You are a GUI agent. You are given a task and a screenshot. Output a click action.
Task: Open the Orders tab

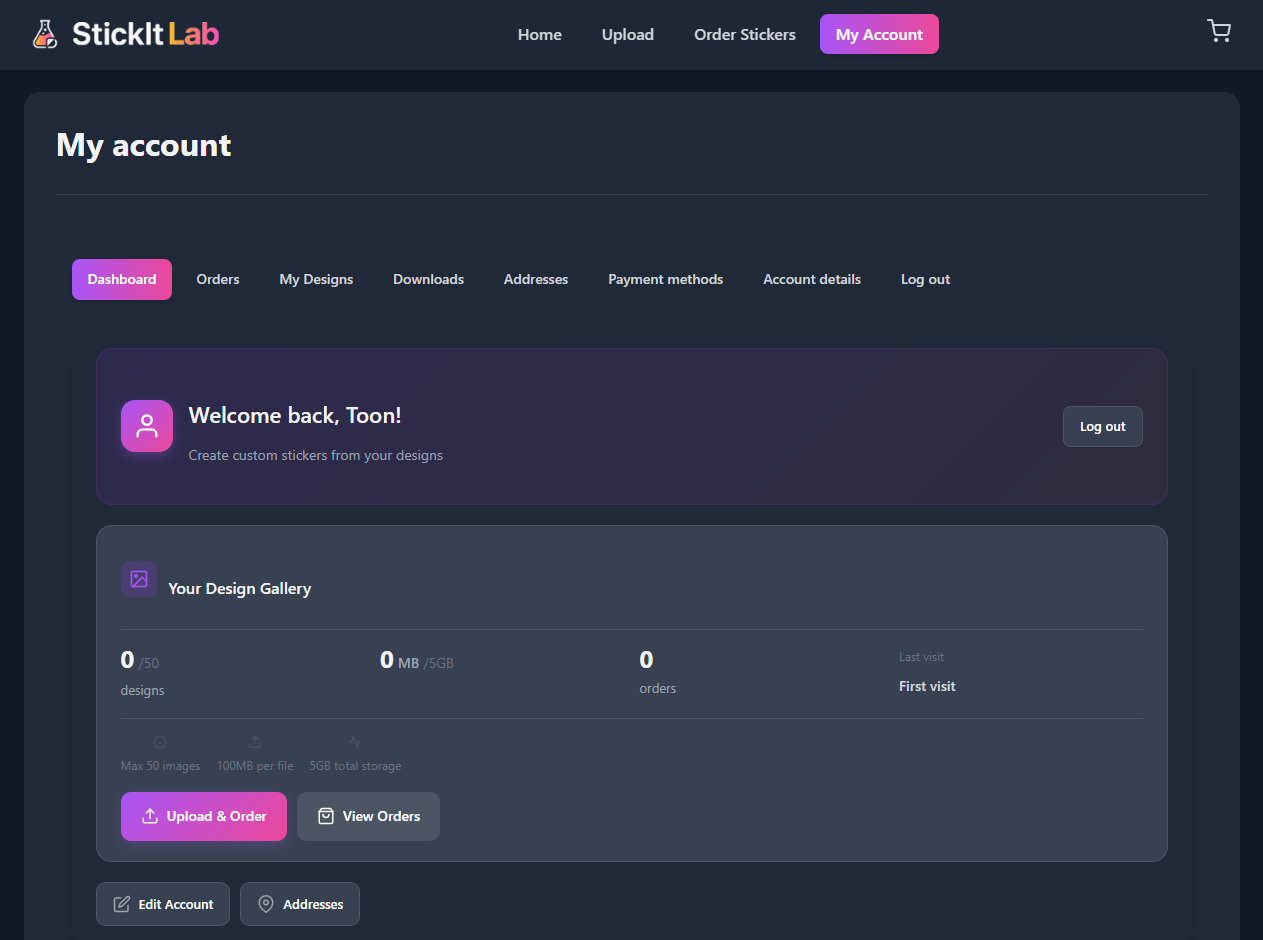218,279
